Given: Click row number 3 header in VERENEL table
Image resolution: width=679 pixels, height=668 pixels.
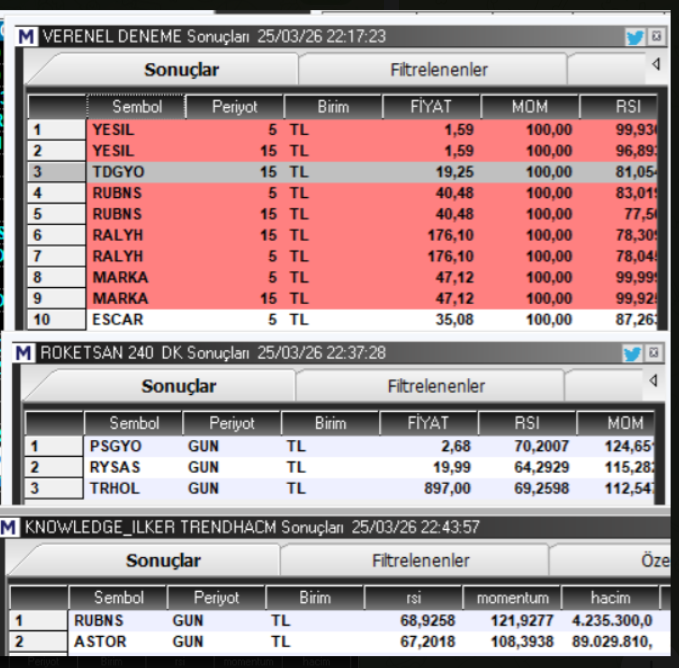Looking at the screenshot, I should pos(57,172).
